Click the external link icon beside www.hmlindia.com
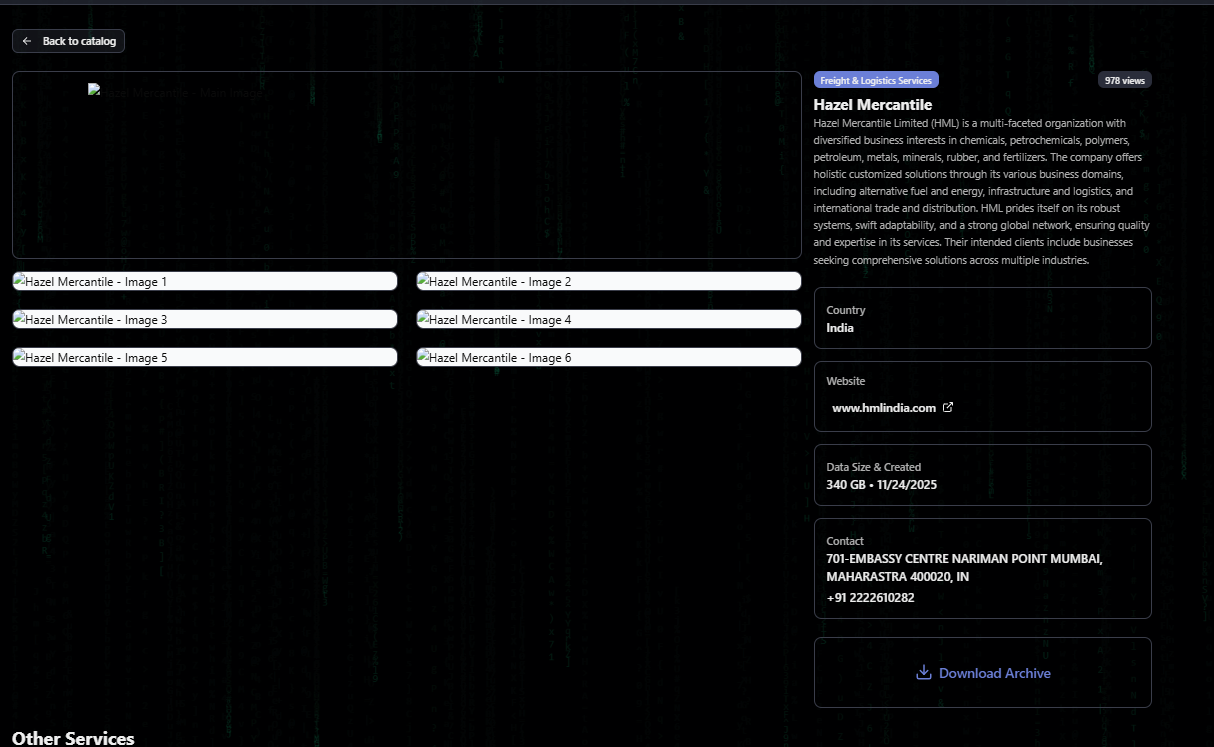The height and width of the screenshot is (747, 1214). 948,407
